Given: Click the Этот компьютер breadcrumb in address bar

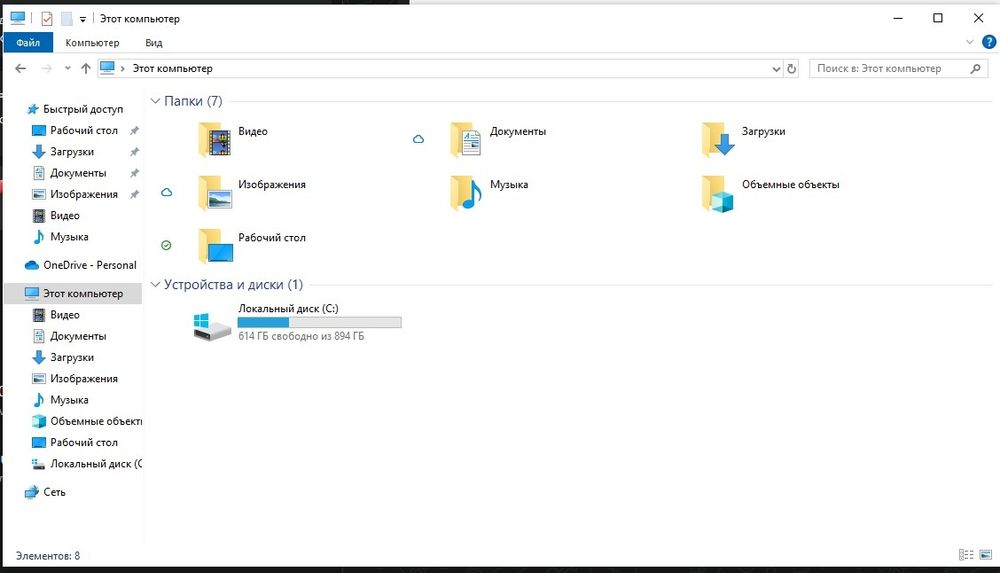Looking at the screenshot, I should [172, 68].
